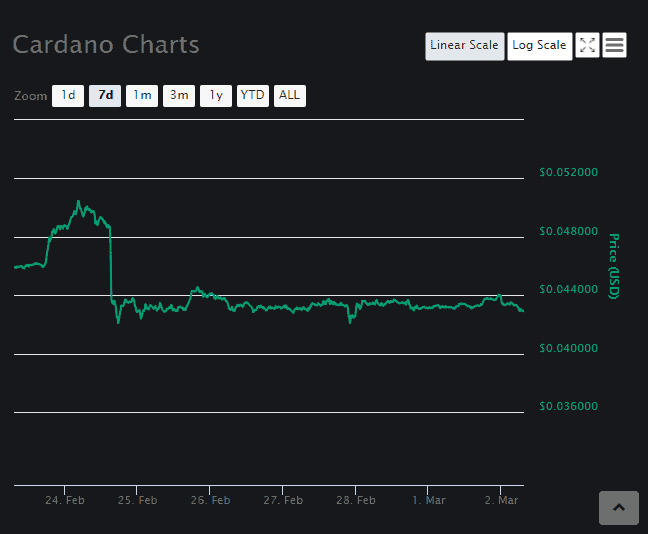The width and height of the screenshot is (648, 534).
Task: Set zoom range to 1y
Action: coord(216,96)
